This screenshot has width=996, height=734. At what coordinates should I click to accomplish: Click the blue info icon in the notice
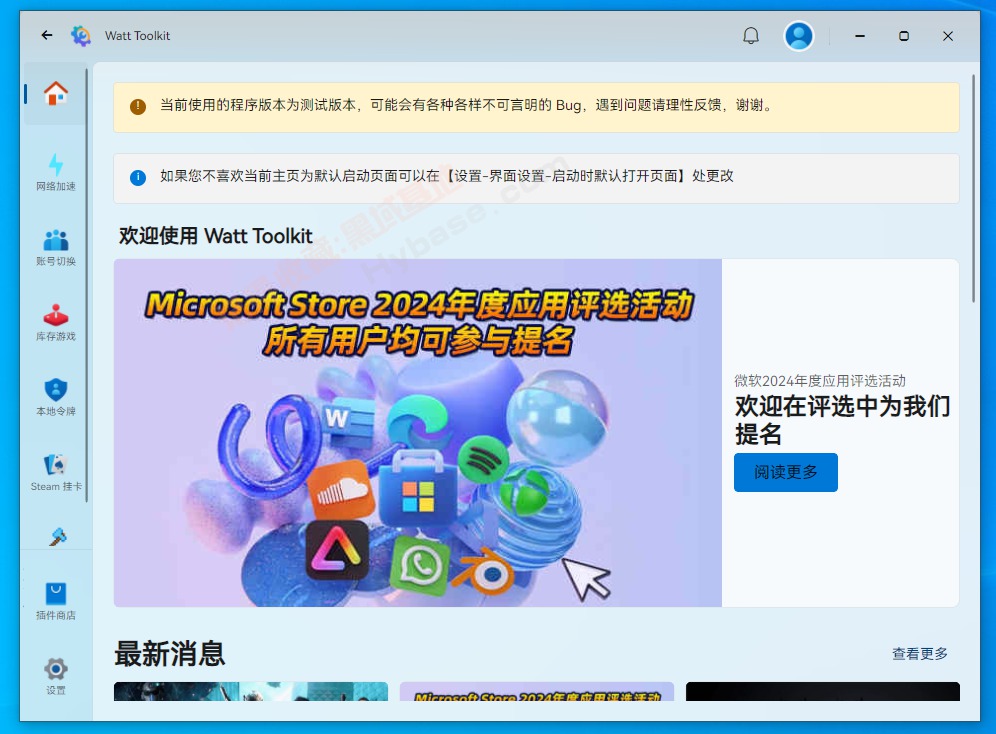point(138,177)
